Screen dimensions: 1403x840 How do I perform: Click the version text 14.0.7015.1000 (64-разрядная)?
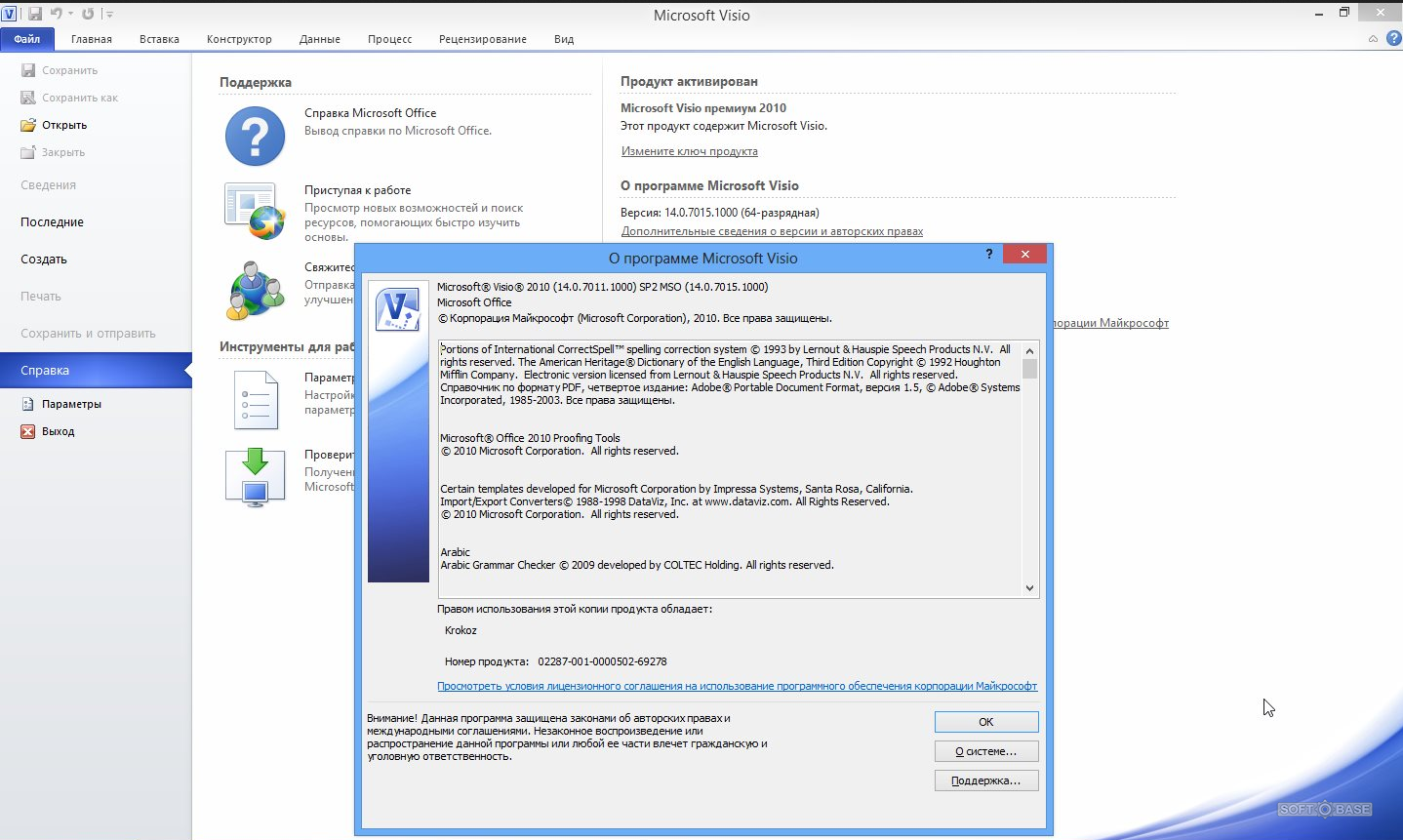(x=742, y=213)
